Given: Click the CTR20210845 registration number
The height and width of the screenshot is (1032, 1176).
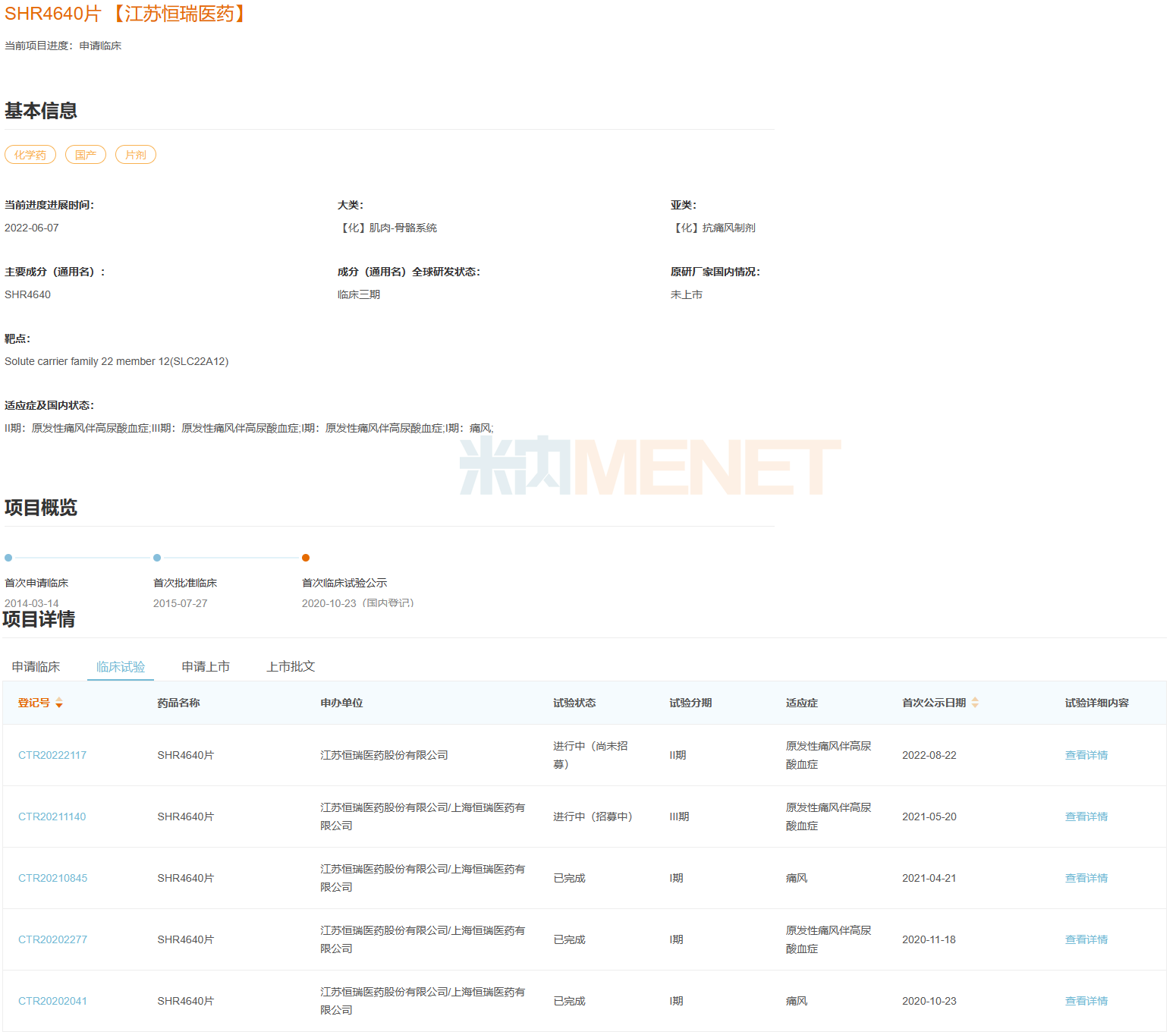Looking at the screenshot, I should coord(53,878).
